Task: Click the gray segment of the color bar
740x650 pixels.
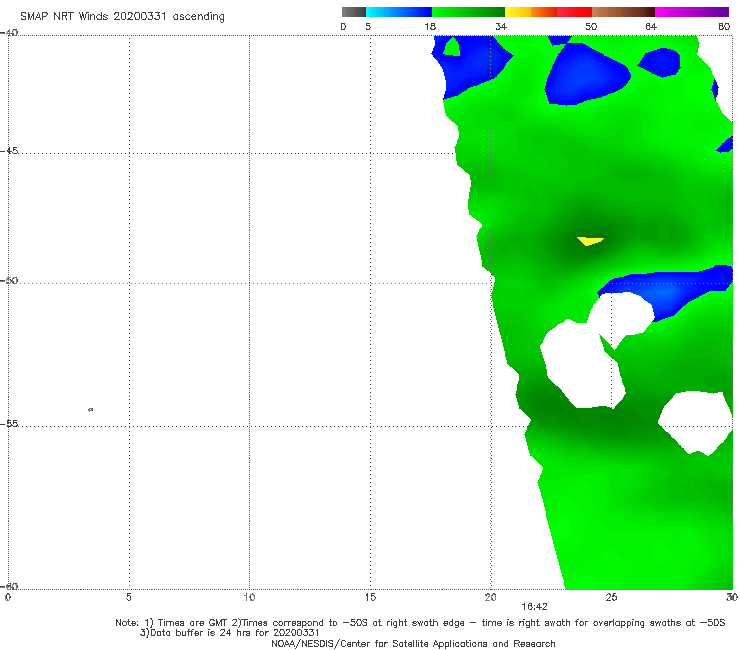Action: (354, 12)
